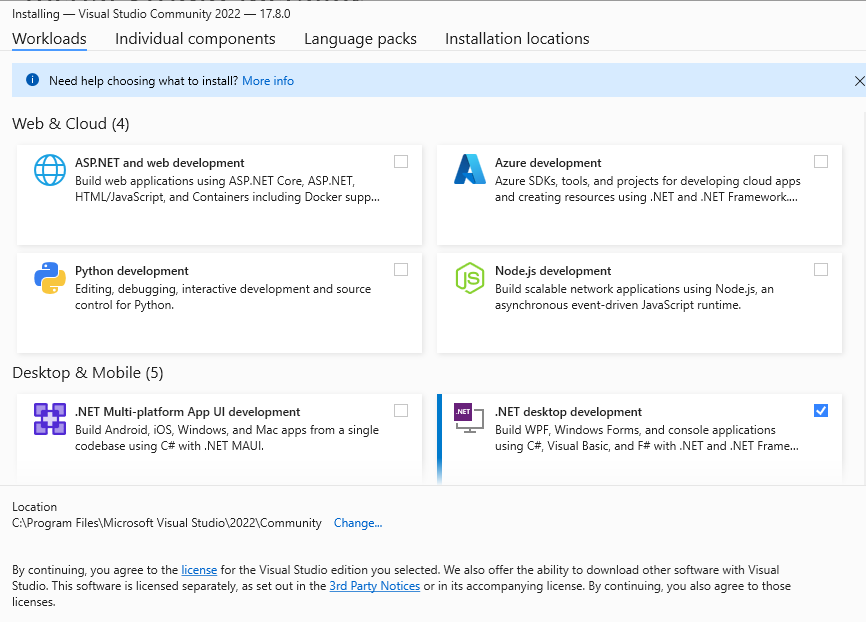The width and height of the screenshot is (866, 622).
Task: Click the .NET desktop development icon
Action: [x=469, y=418]
